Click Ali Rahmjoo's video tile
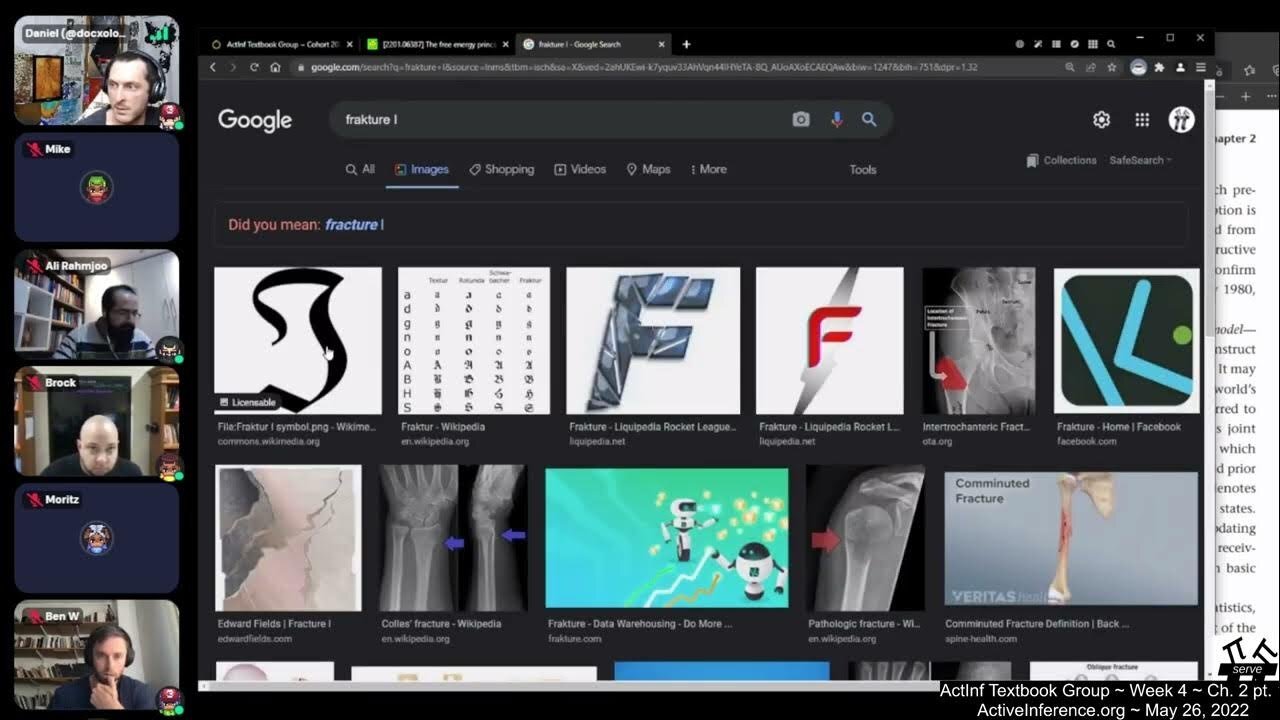Viewport: 1280px width, 720px height. [x=97, y=304]
